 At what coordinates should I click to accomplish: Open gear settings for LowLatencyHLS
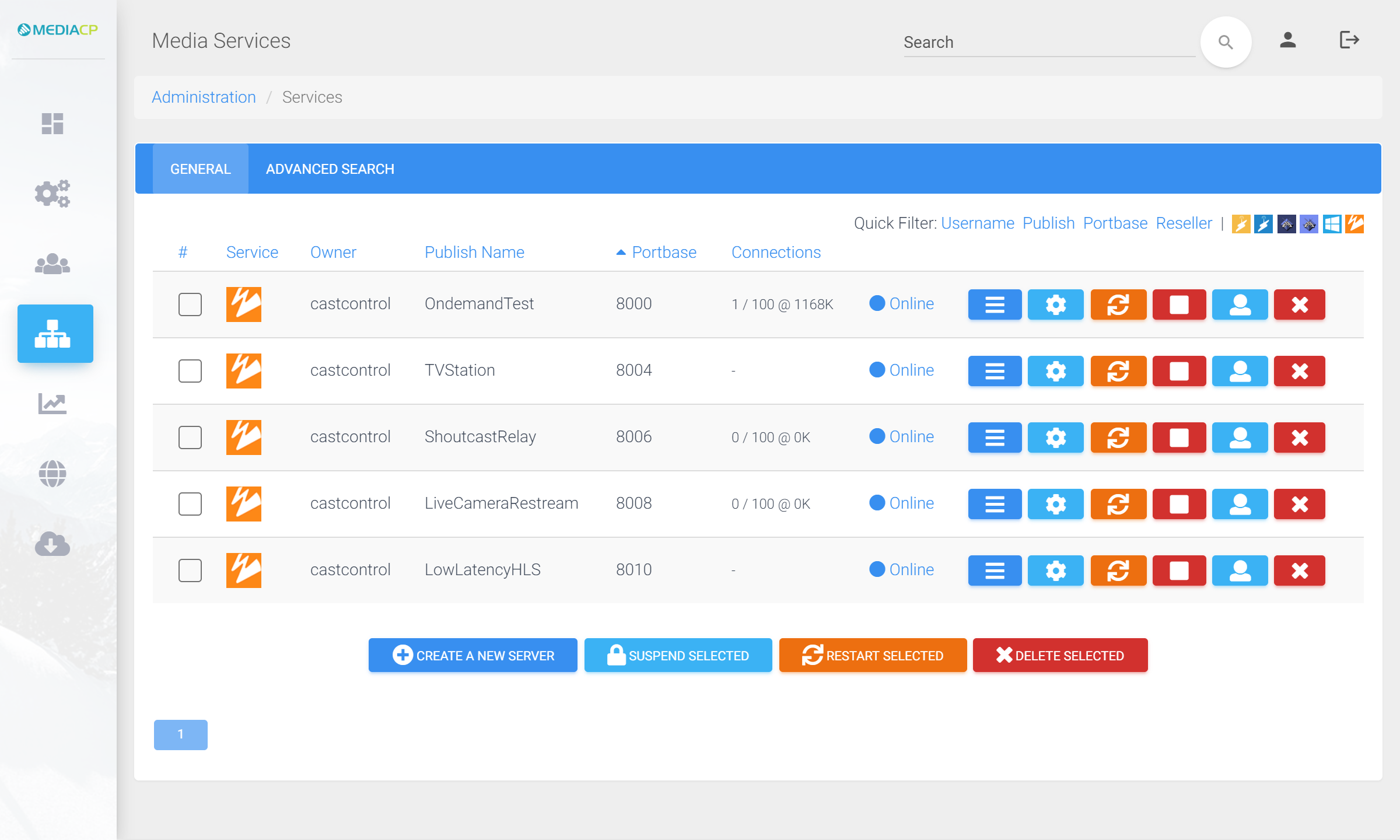coord(1055,570)
